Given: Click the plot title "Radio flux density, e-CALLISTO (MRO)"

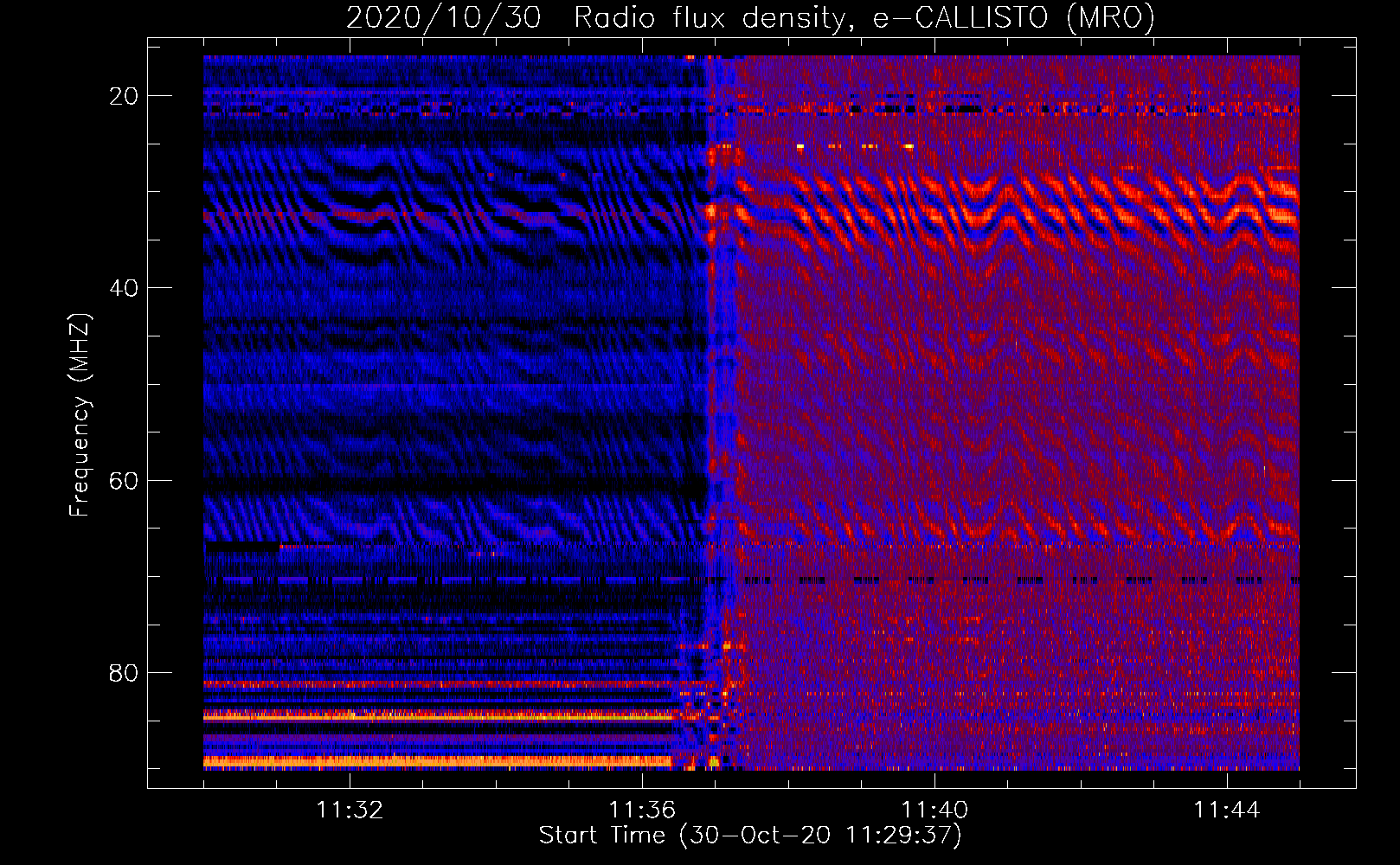Looking at the screenshot, I should [864, 17].
